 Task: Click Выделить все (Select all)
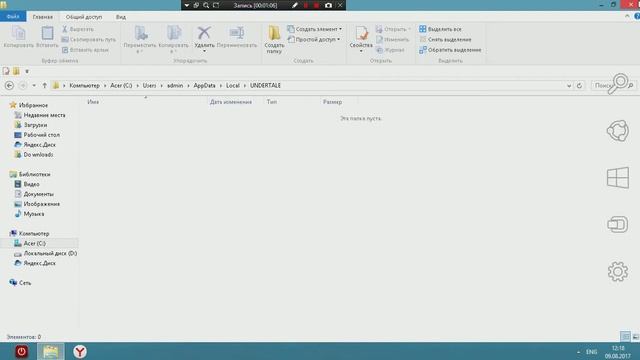[440, 29]
